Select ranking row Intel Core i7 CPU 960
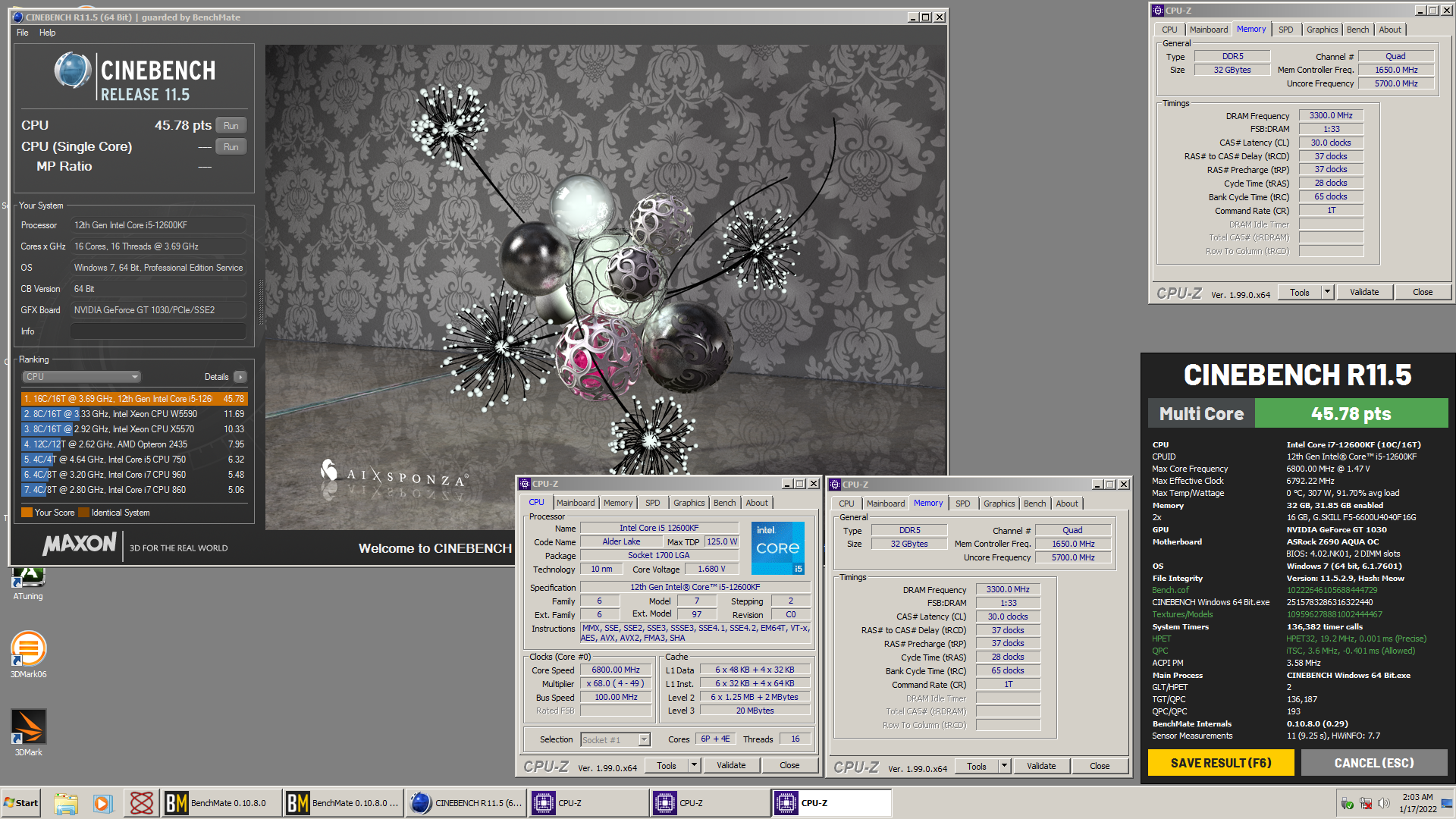This screenshot has height=819, width=1456. [x=134, y=475]
